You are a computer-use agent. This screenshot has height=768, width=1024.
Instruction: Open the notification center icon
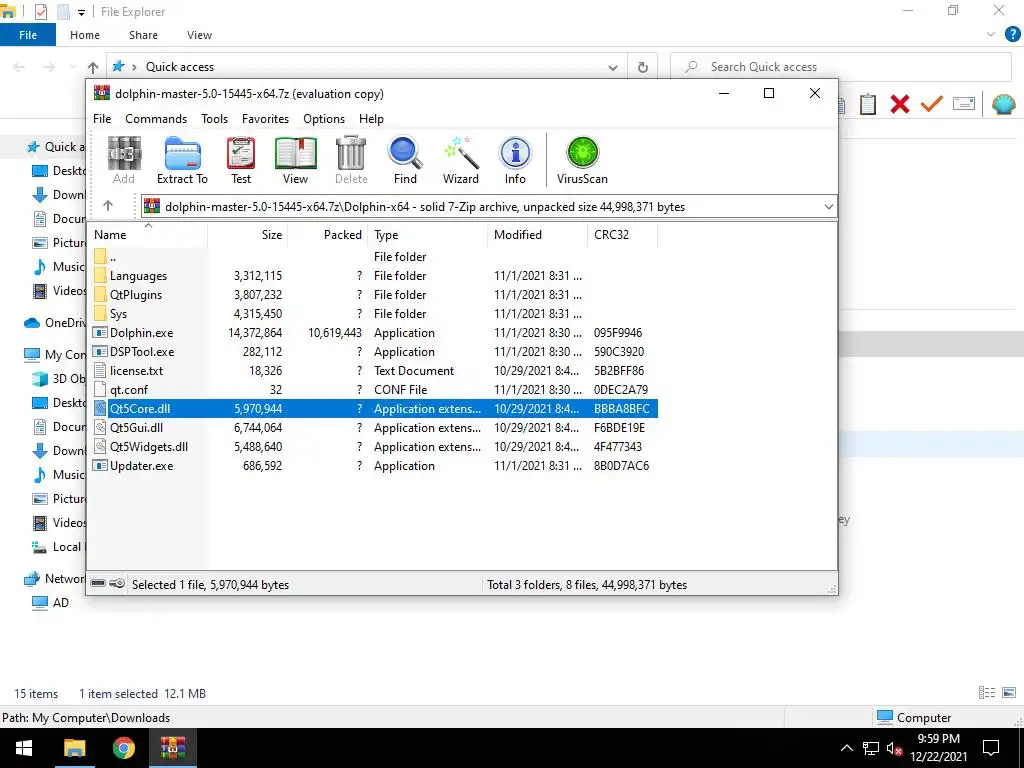991,748
